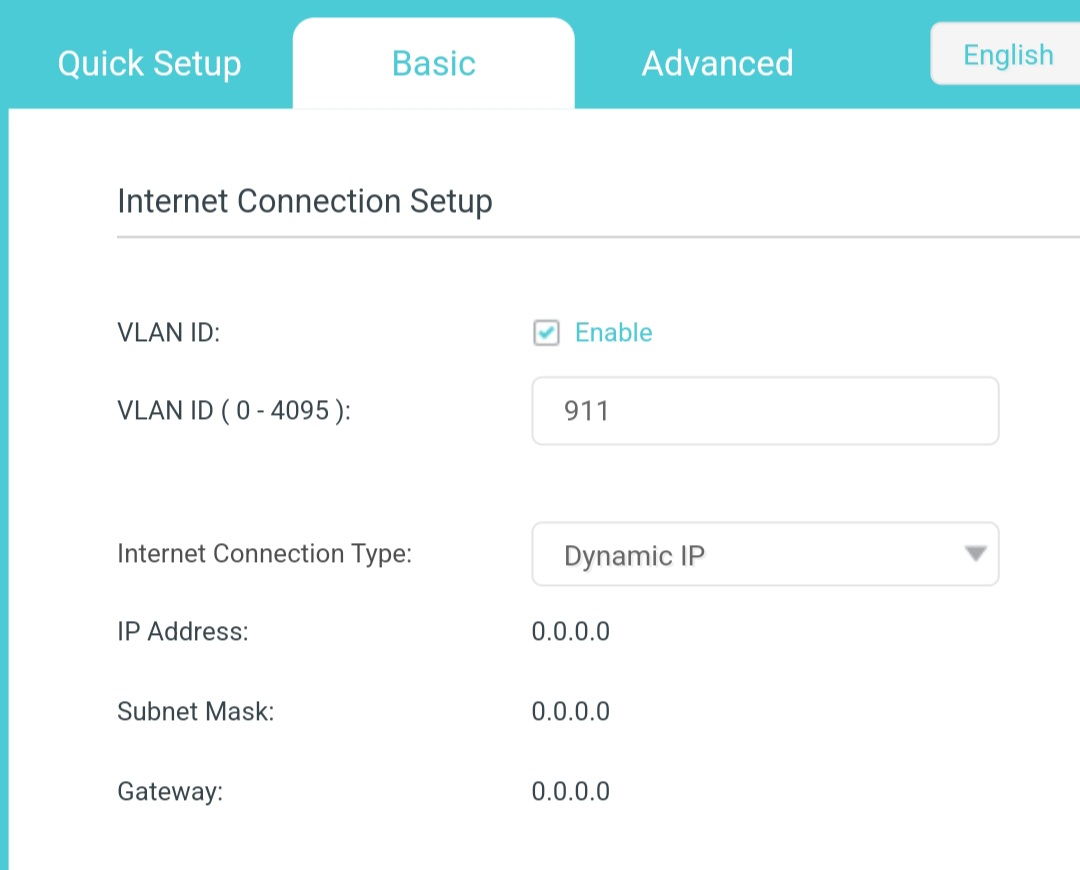Image resolution: width=1080 pixels, height=870 pixels.
Task: Click the Gateway label
Action: point(170,791)
